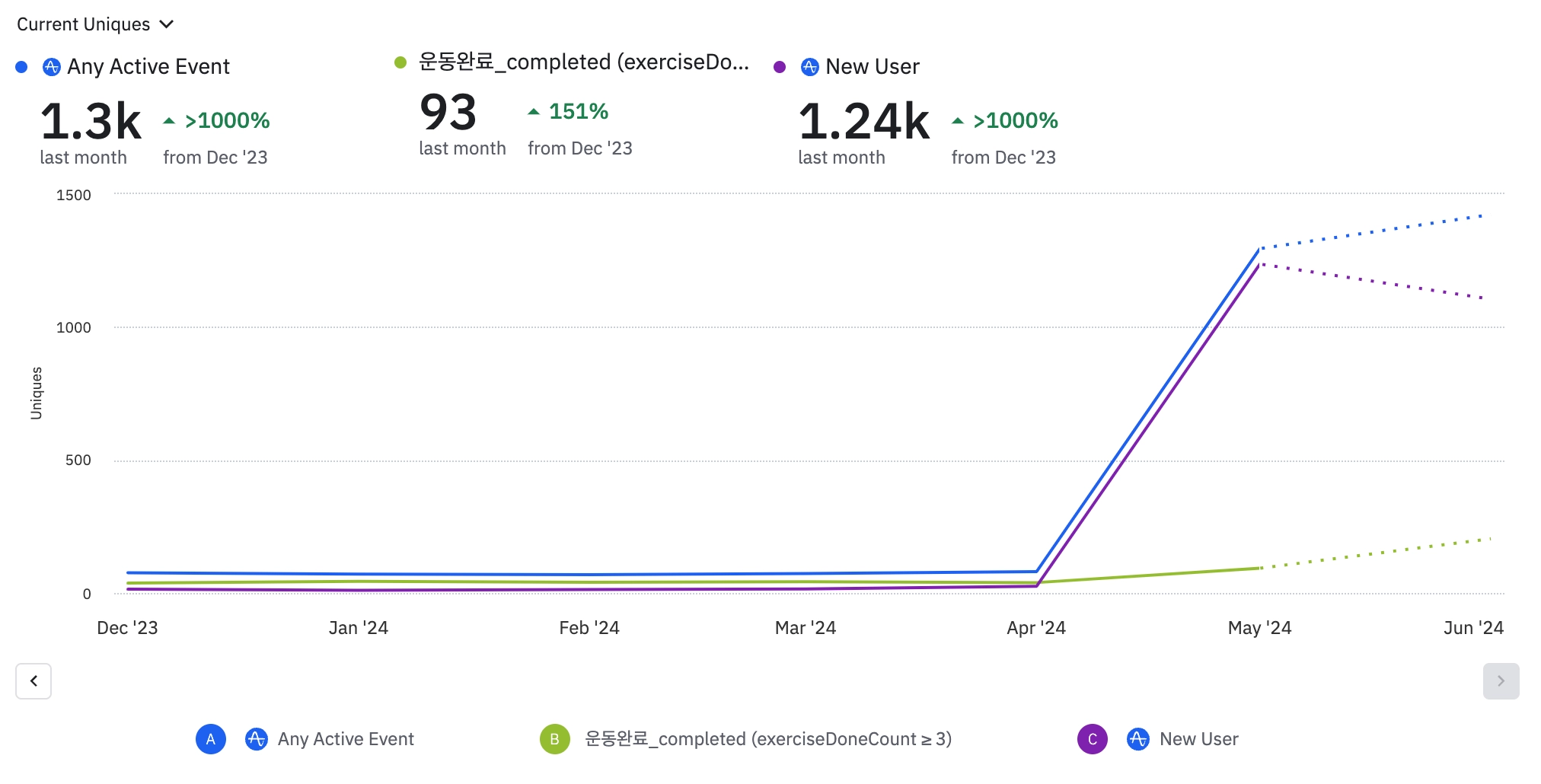This screenshot has width=1541, height=784.
Task: Click the Jun '24 x-axis label
Action: (x=1474, y=628)
